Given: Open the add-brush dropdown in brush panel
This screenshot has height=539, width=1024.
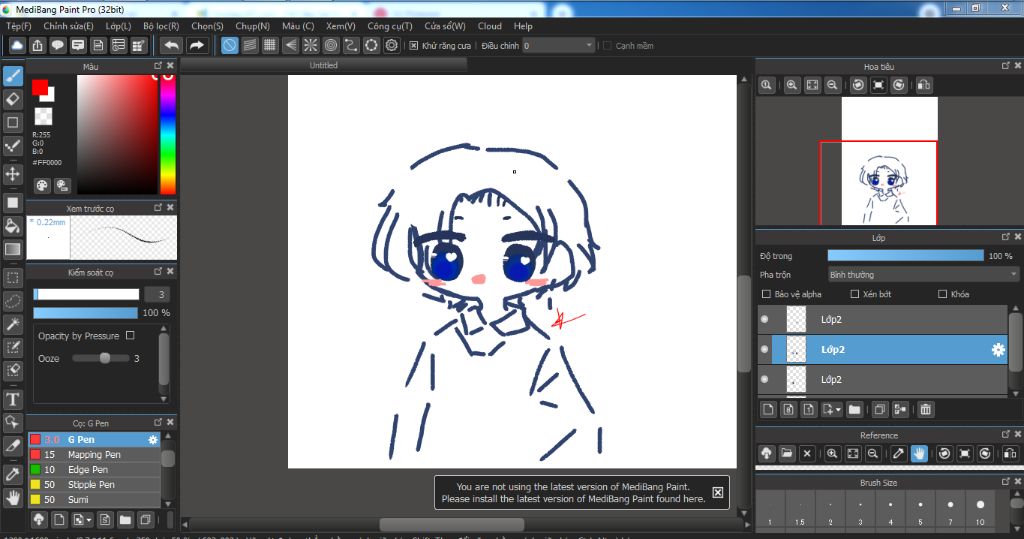Looking at the screenshot, I should [89, 521].
